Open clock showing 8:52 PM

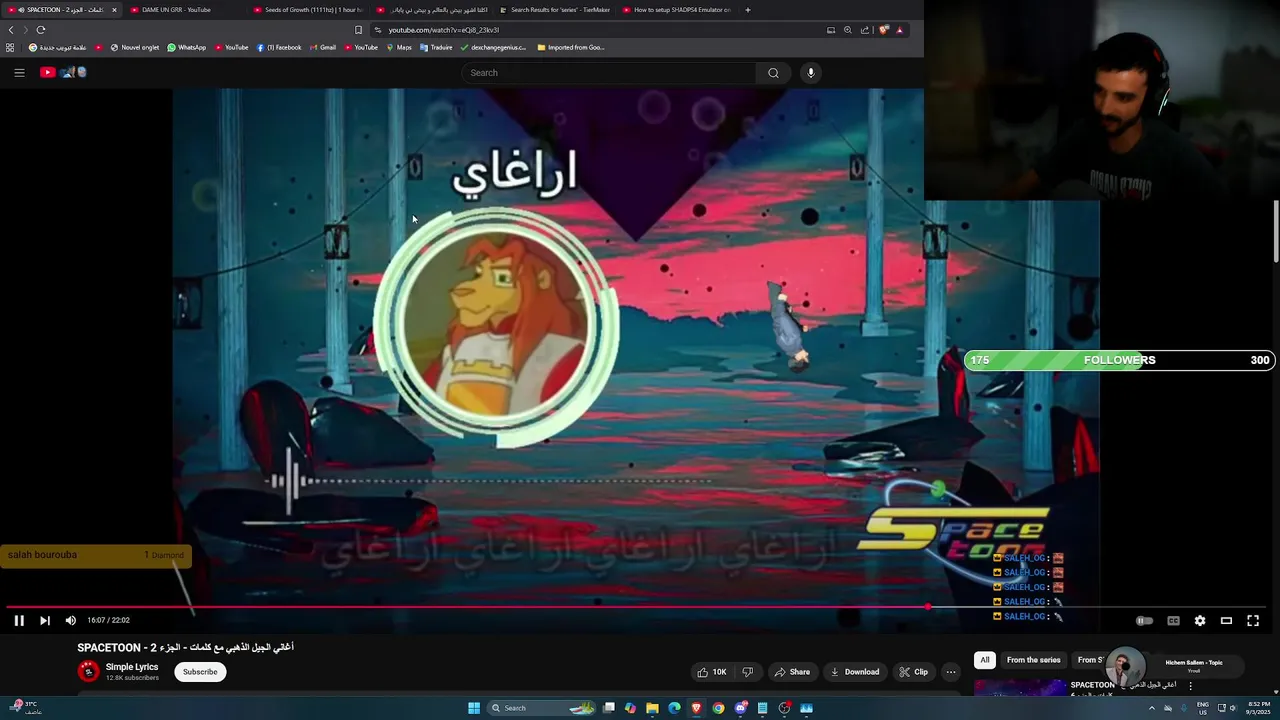[x=1258, y=708]
